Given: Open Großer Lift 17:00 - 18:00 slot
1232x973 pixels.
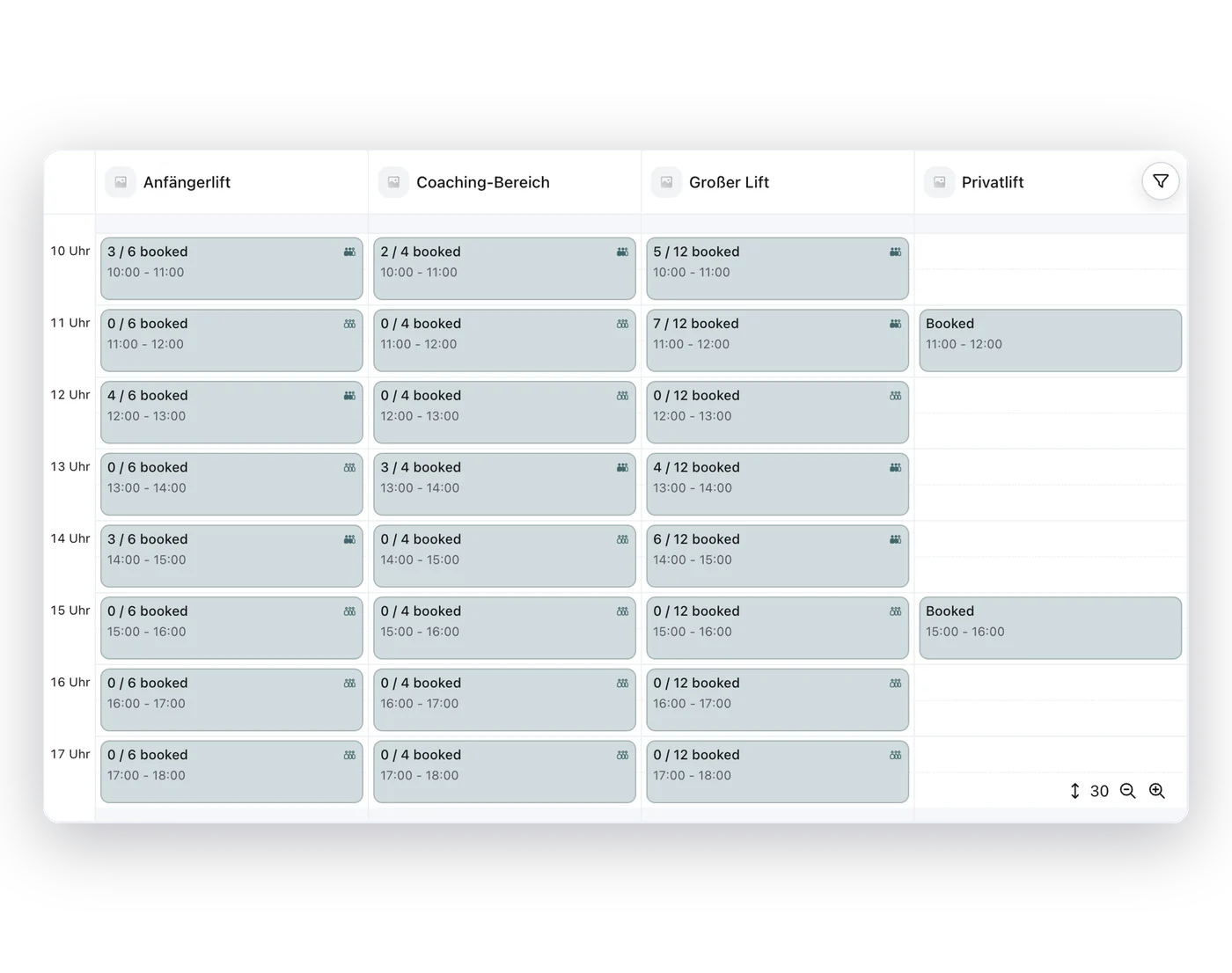Looking at the screenshot, I should pos(777,772).
